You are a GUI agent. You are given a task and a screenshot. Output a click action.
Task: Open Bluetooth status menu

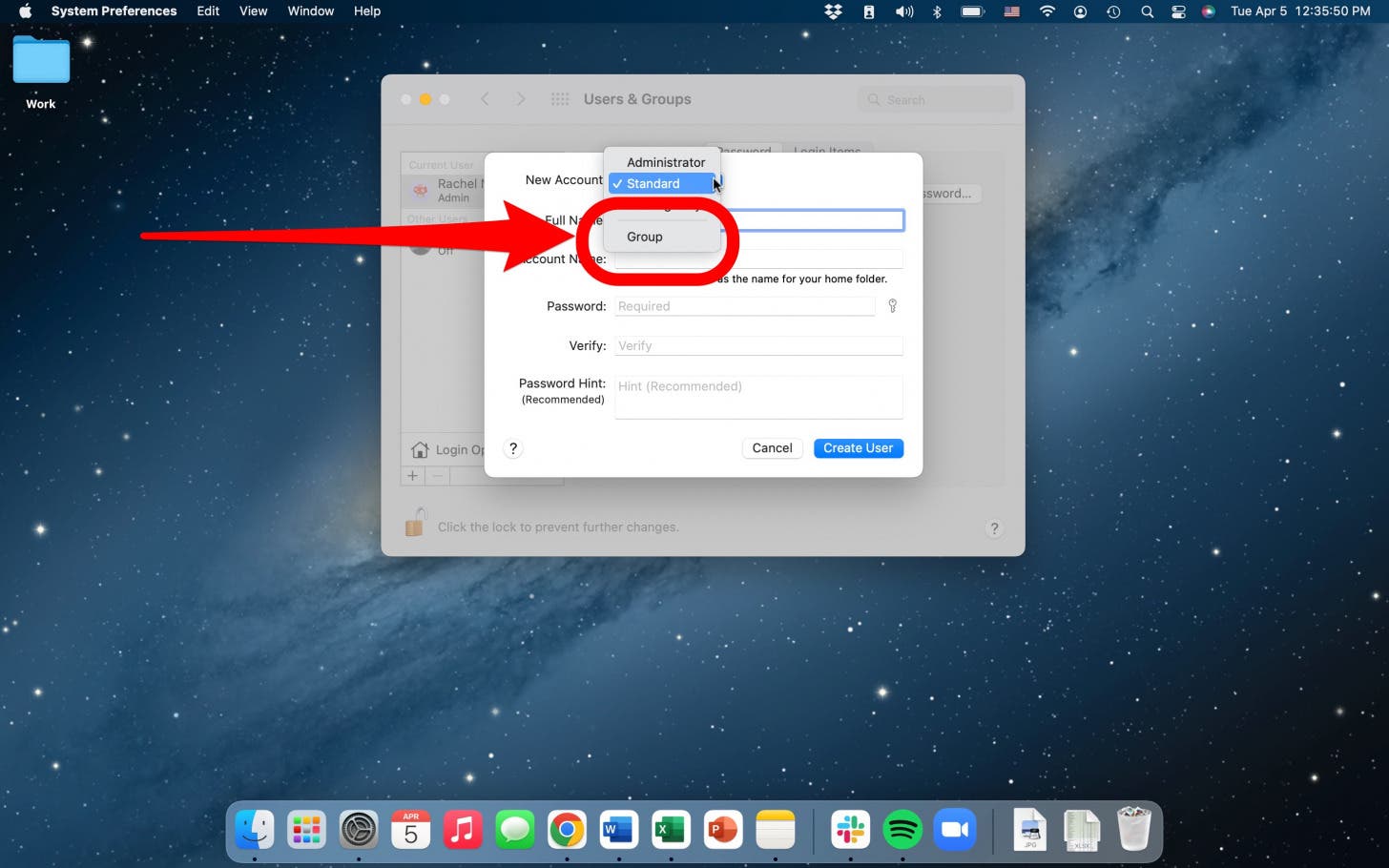click(937, 11)
